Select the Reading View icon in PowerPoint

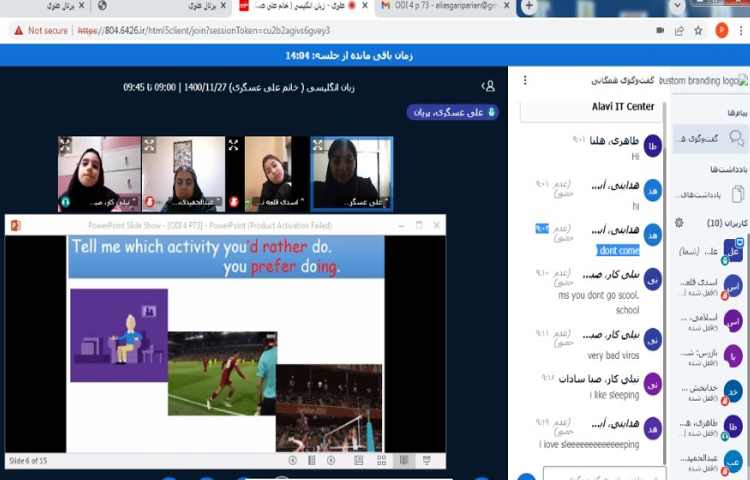[404, 460]
